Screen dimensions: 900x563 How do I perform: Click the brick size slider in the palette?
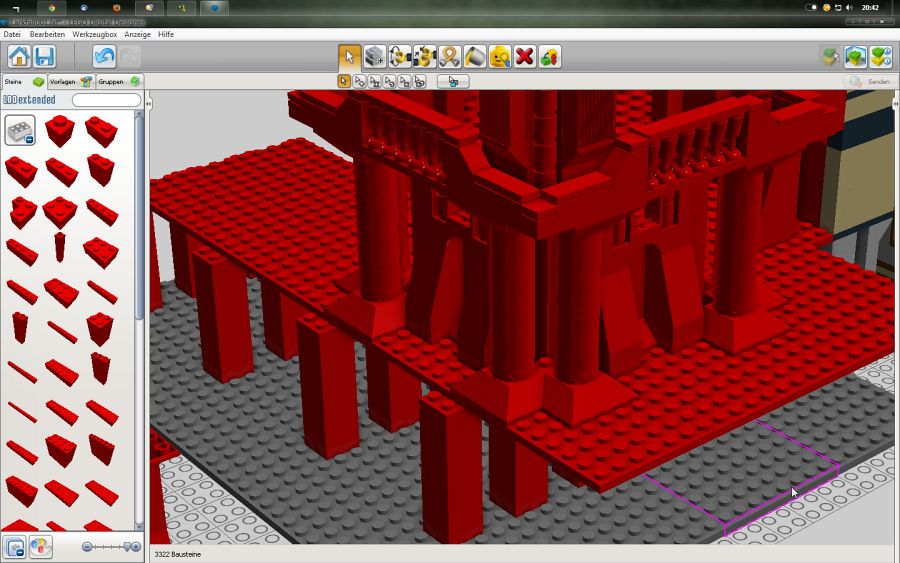pyautogui.click(x=111, y=547)
